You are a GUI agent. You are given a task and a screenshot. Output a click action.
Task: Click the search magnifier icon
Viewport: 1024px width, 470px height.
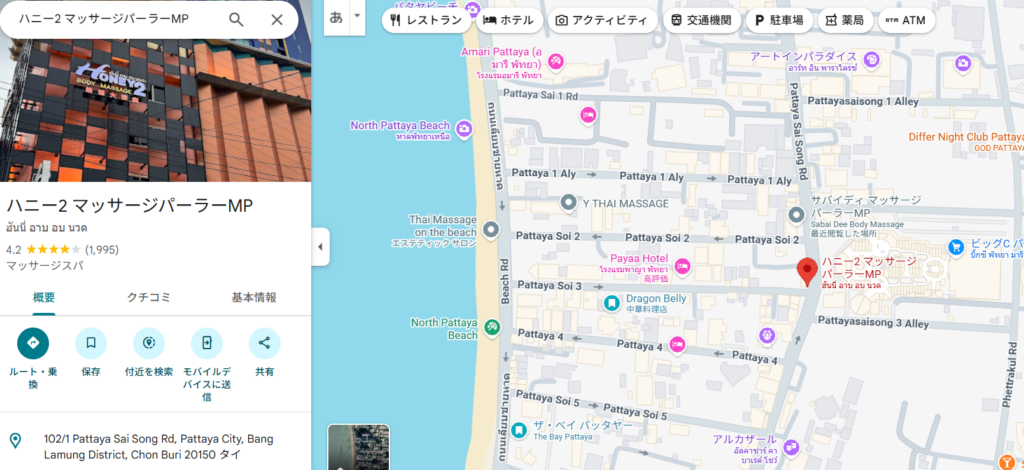click(236, 19)
